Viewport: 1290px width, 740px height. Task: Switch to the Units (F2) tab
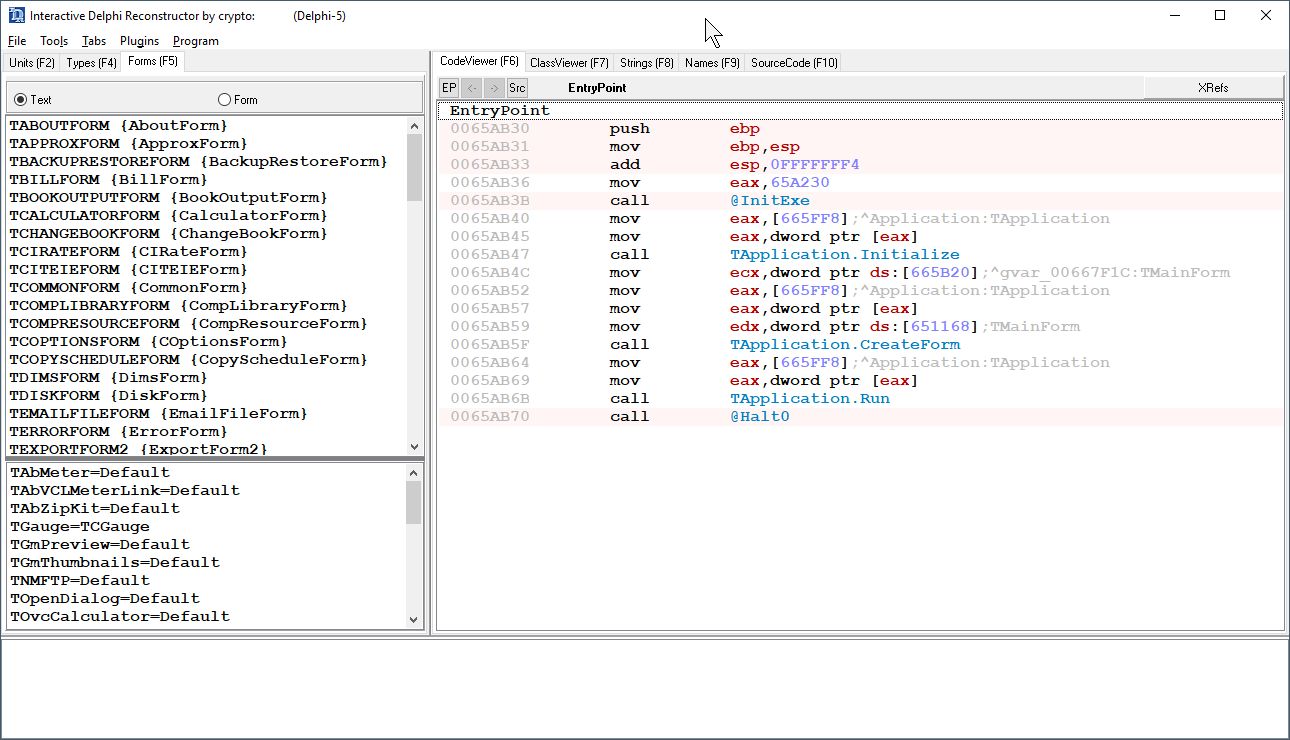coord(31,62)
